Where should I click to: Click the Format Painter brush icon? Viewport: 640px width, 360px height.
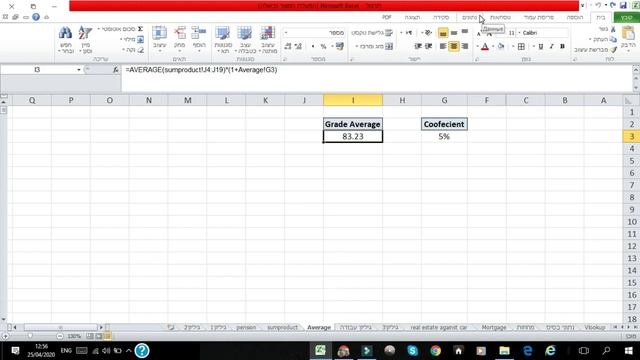pyautogui.click(x=613, y=49)
